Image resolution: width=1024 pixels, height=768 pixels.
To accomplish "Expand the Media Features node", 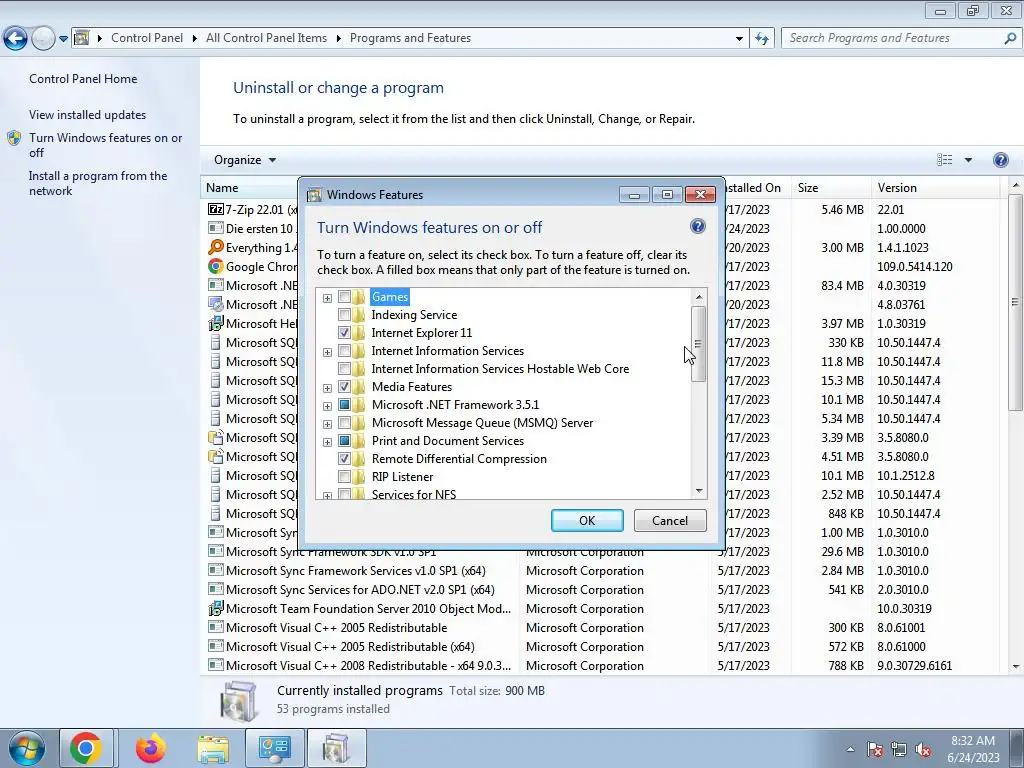I will [327, 388].
